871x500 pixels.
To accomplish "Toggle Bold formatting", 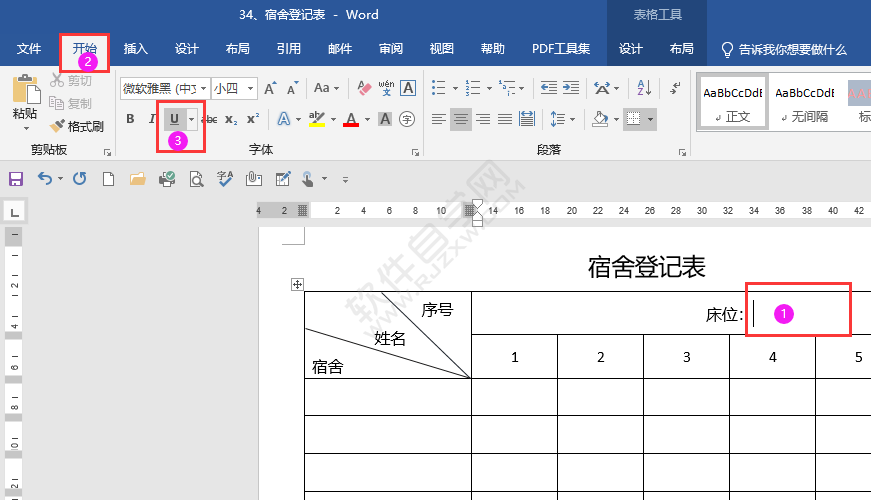I will [x=130, y=119].
